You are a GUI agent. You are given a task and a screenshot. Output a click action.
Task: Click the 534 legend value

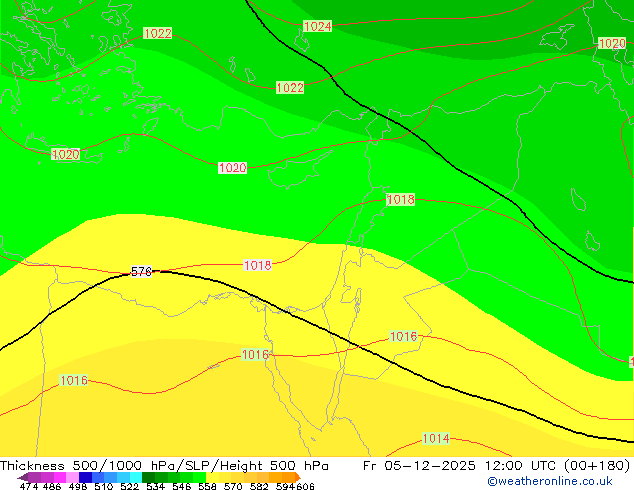coord(156,486)
